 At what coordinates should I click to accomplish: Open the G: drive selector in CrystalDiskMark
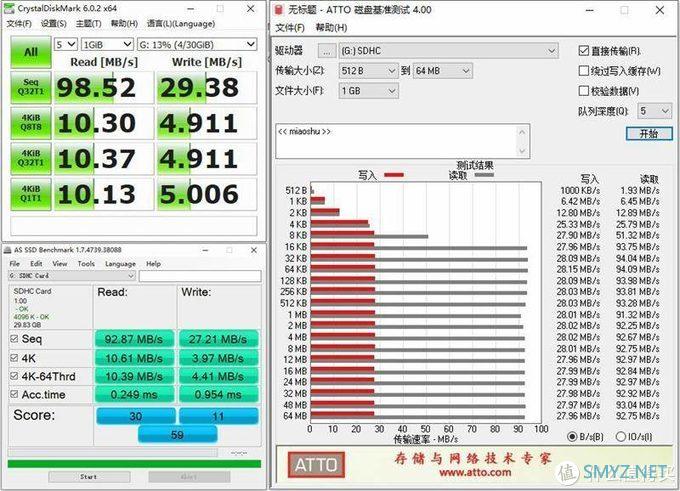coord(197,44)
